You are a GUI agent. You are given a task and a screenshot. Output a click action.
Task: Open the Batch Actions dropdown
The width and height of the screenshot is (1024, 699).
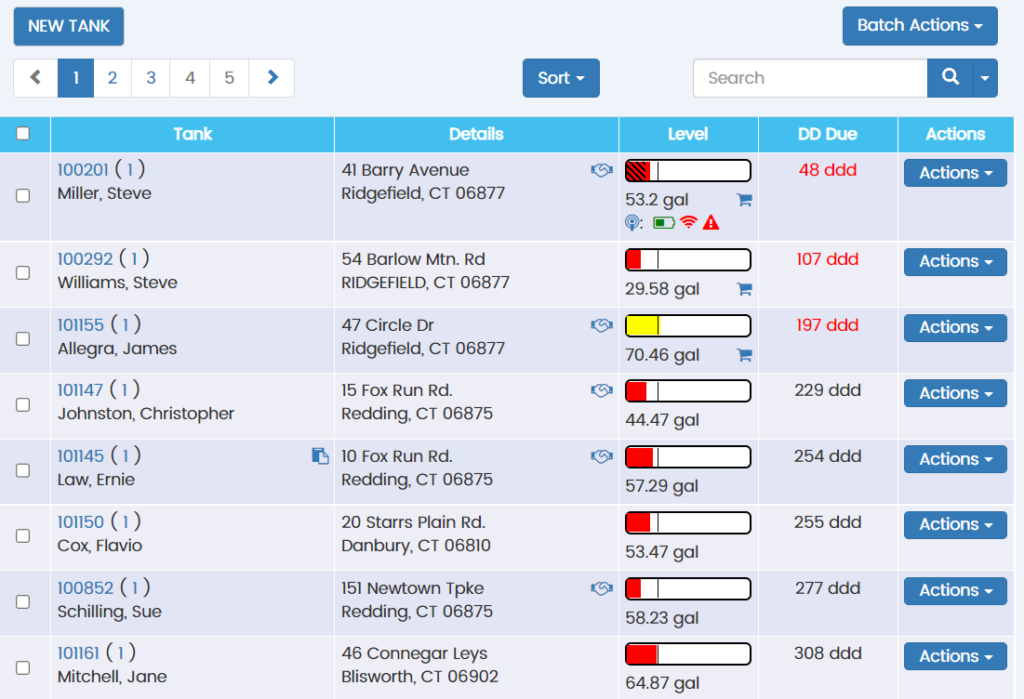pyautogui.click(x=920, y=26)
